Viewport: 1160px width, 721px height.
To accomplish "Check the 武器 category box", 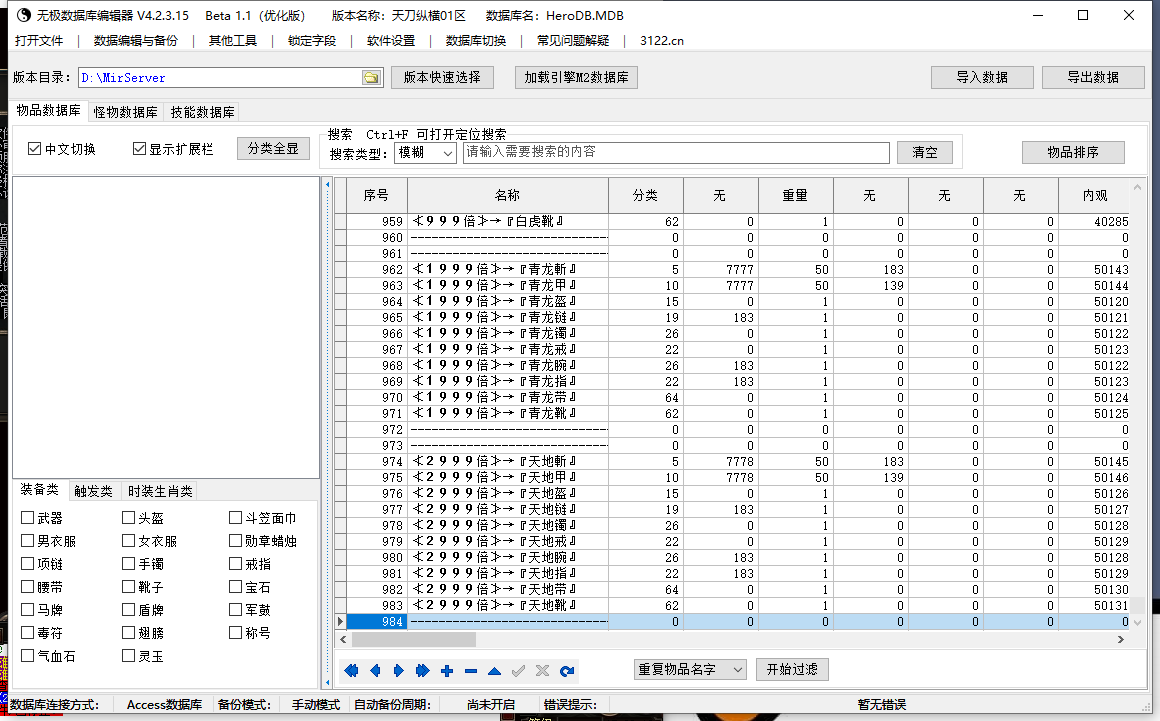I will 27,518.
